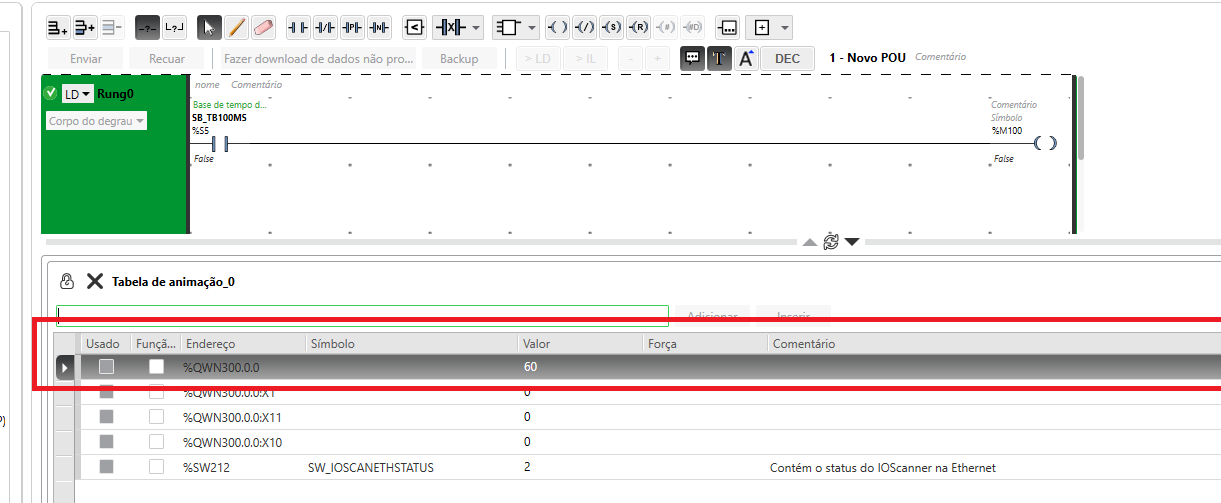
Task: Insert a reset (R) coil
Action: [x=640, y=27]
